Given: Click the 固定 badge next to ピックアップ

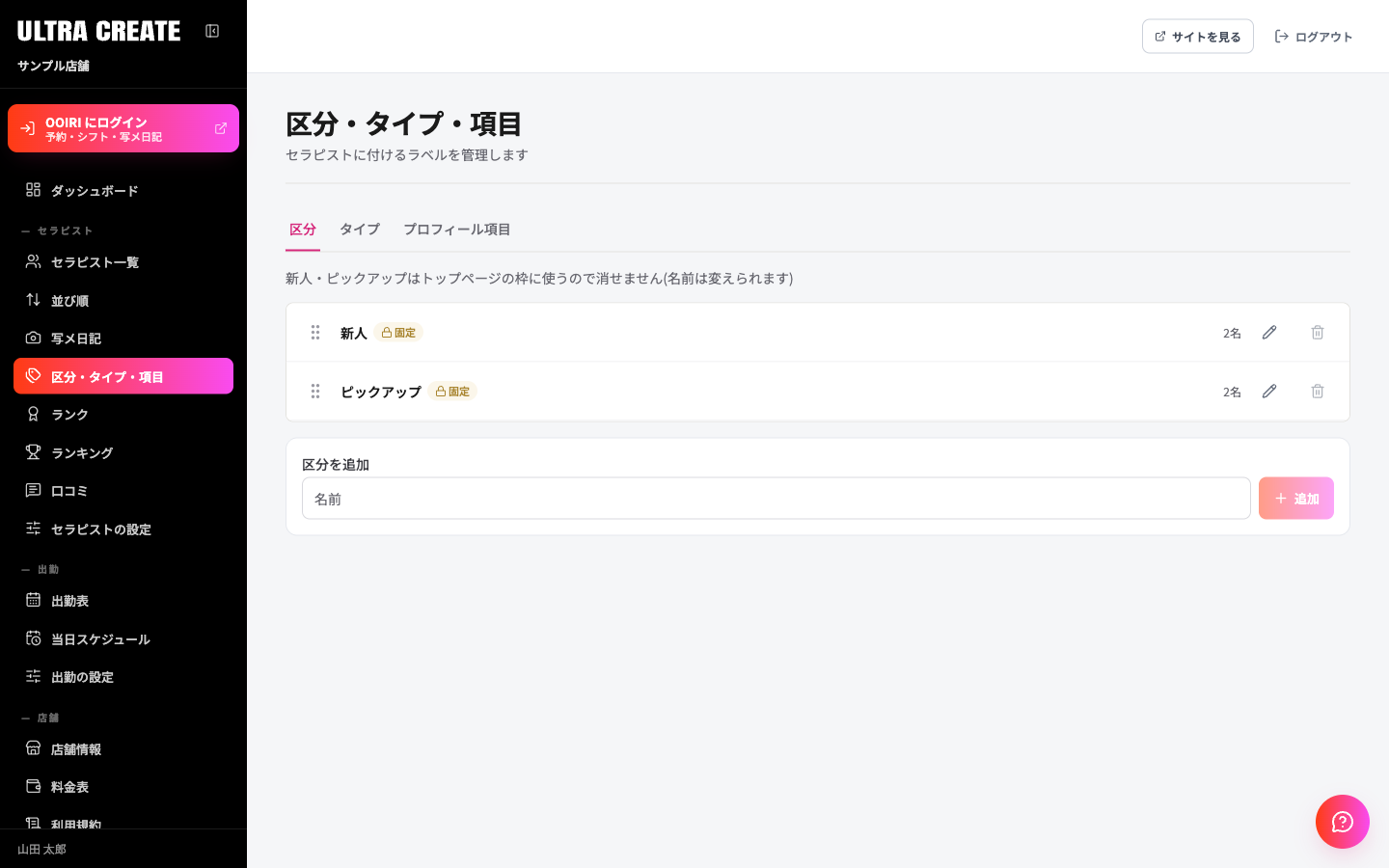Looking at the screenshot, I should pyautogui.click(x=452, y=392).
